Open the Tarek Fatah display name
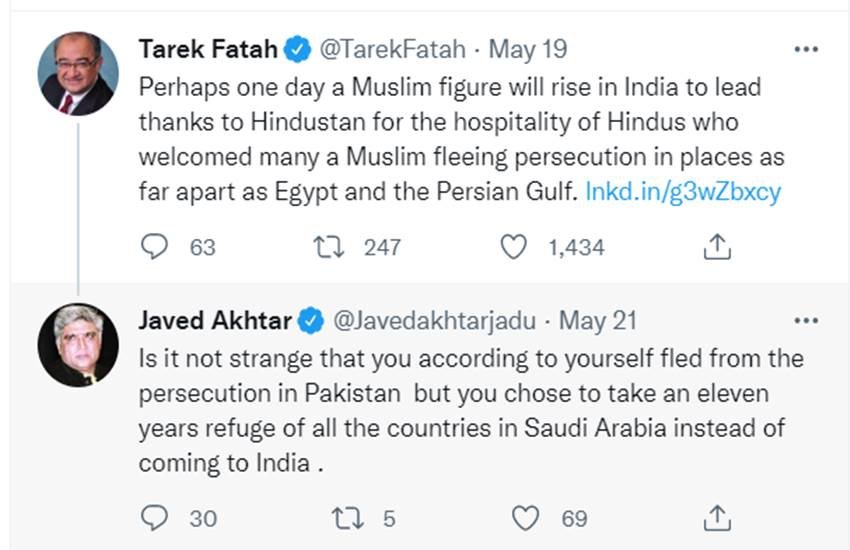This screenshot has height=550, width=850. pos(208,49)
